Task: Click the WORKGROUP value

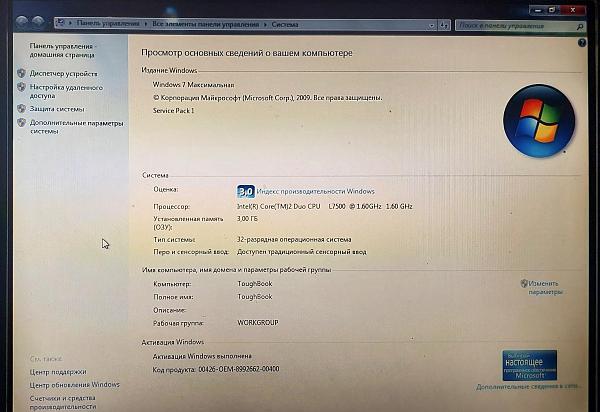Action: [x=258, y=322]
